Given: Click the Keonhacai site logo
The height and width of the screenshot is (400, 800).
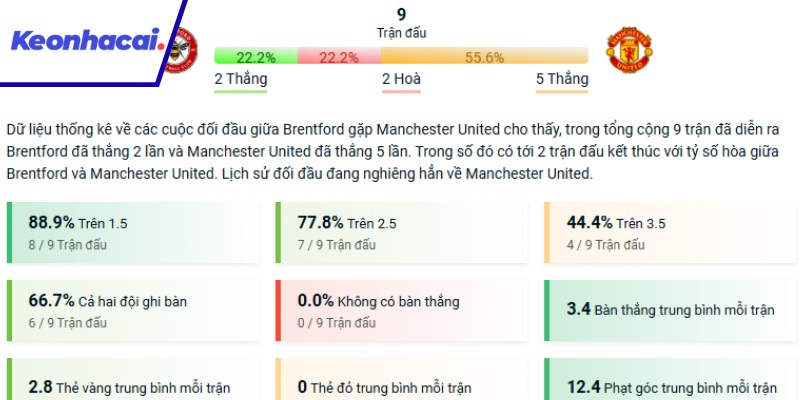Looking at the screenshot, I should pos(85,42).
